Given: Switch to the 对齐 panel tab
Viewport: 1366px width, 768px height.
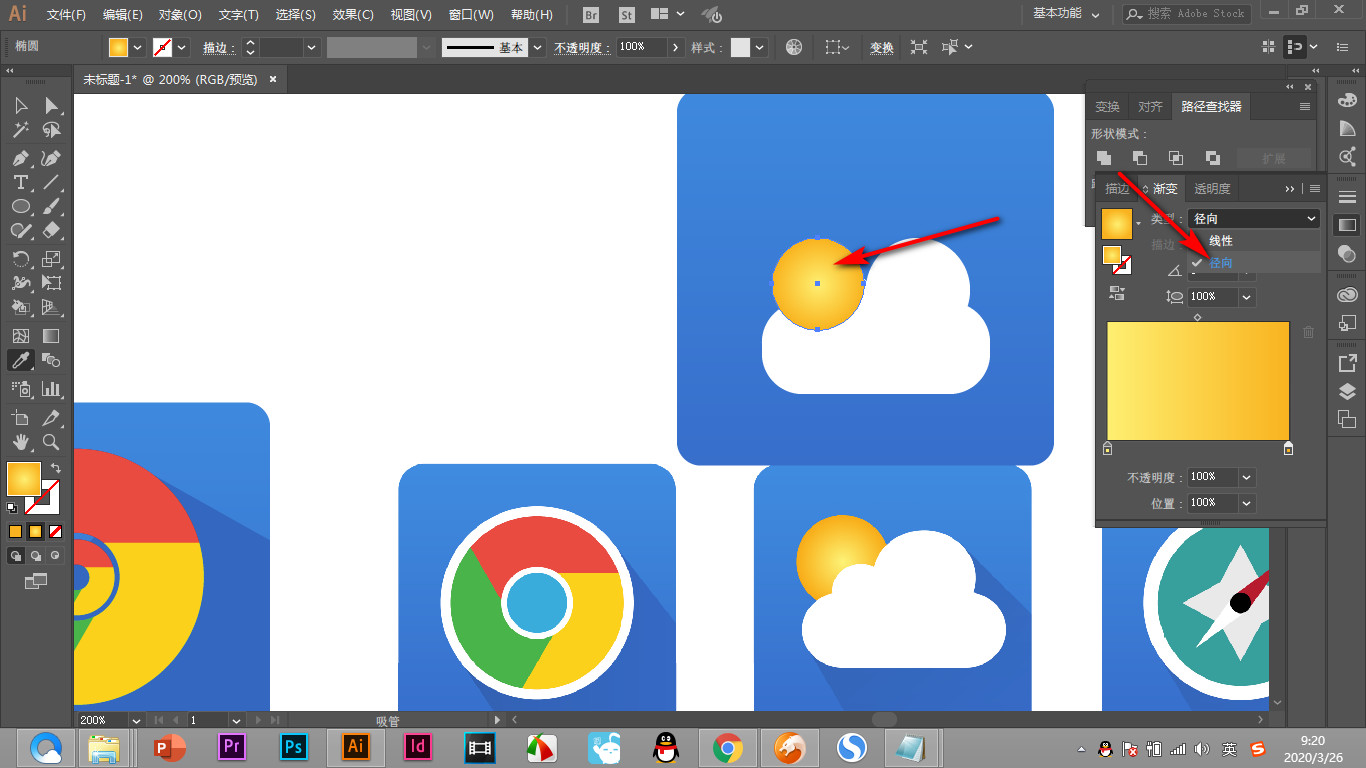Looking at the screenshot, I should [x=1151, y=106].
